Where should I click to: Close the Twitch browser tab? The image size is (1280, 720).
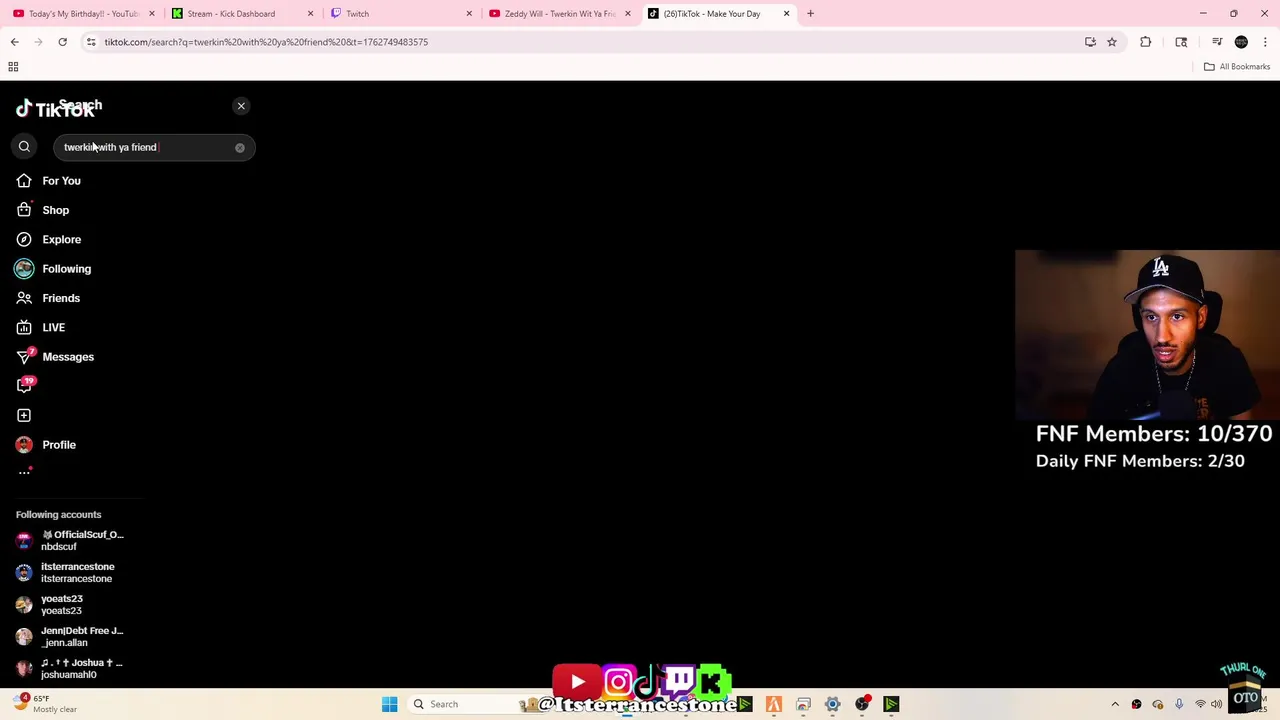pyautogui.click(x=469, y=14)
